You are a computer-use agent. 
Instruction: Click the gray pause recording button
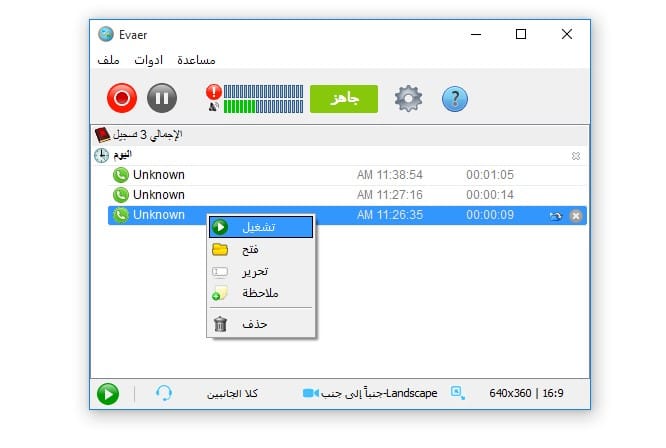click(x=162, y=98)
